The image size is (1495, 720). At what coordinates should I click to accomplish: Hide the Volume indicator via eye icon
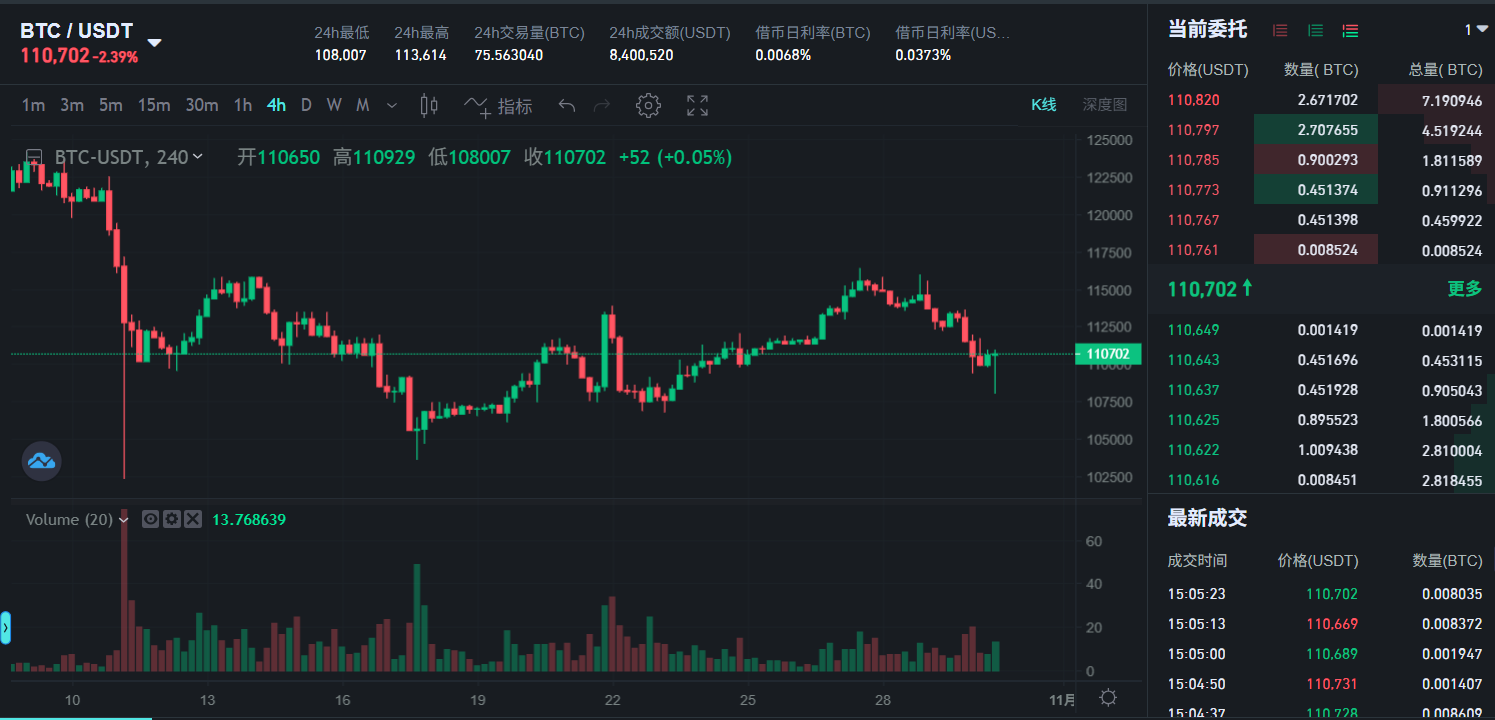pos(151,519)
